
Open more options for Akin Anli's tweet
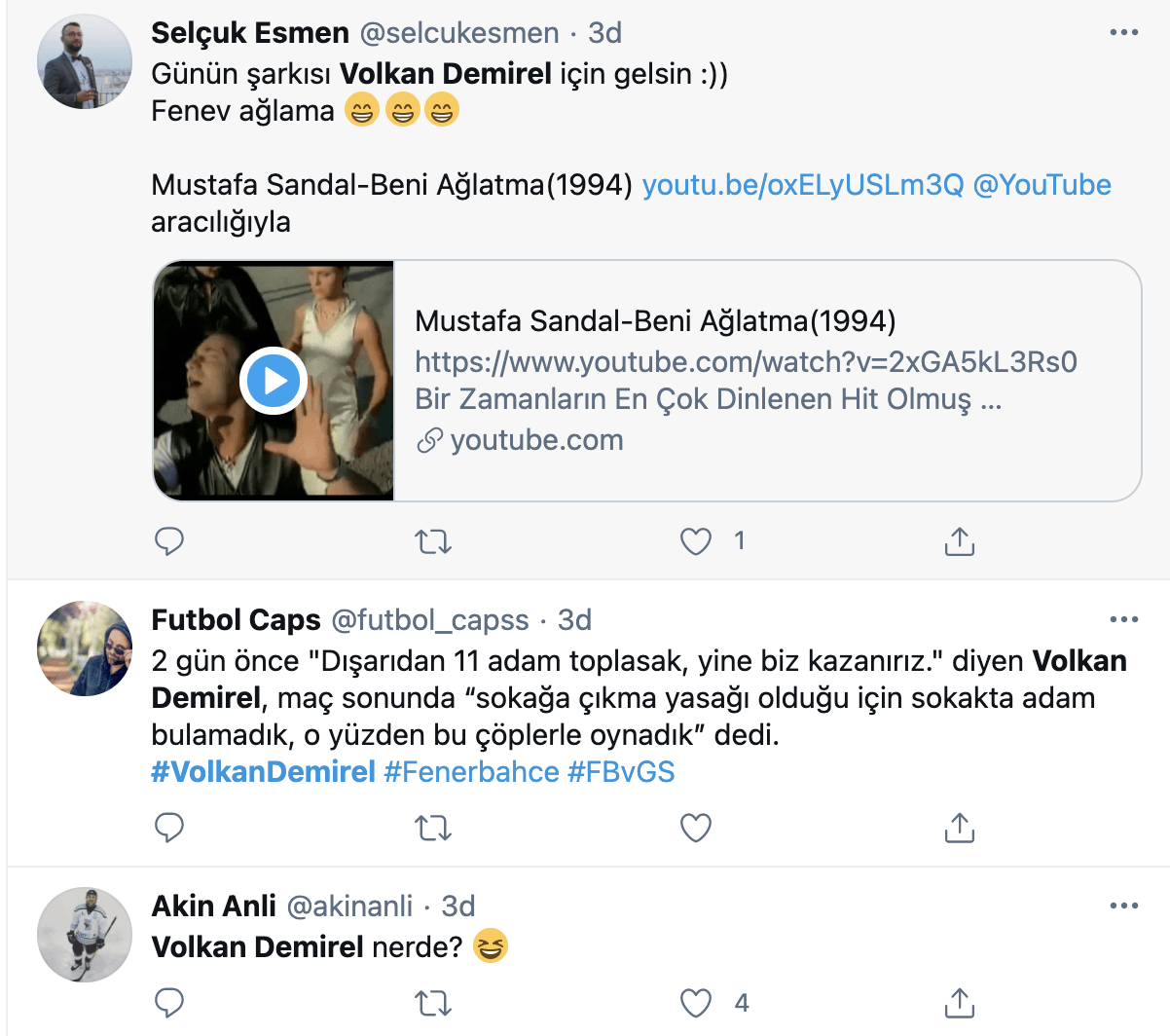tap(1125, 904)
